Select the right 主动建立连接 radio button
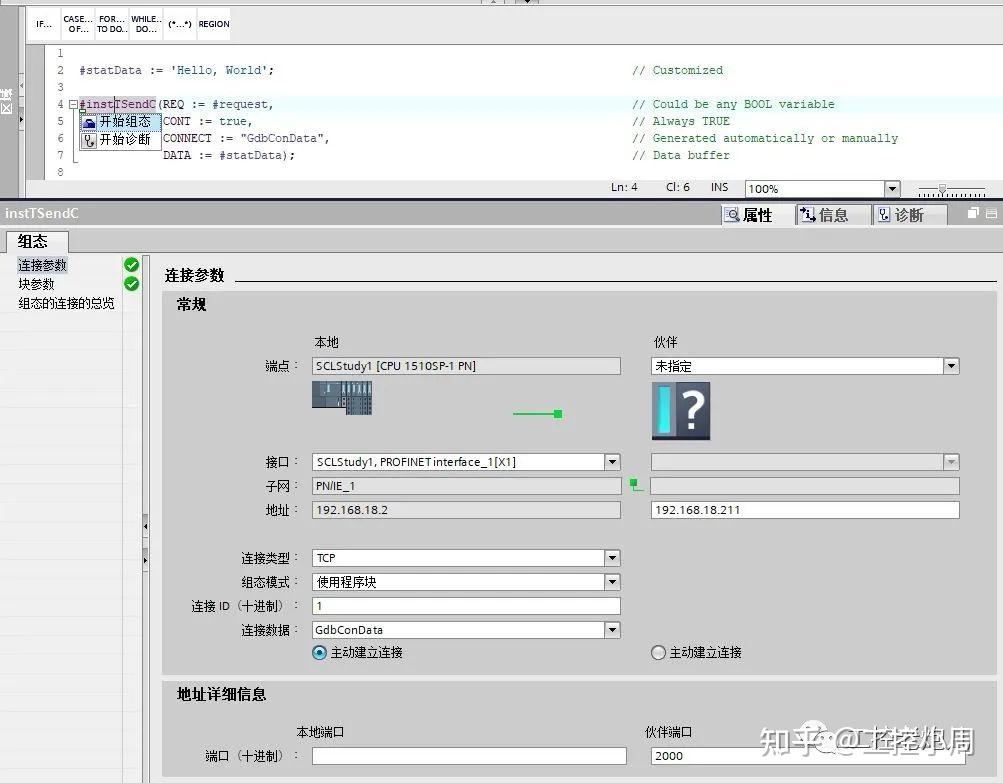 click(658, 652)
